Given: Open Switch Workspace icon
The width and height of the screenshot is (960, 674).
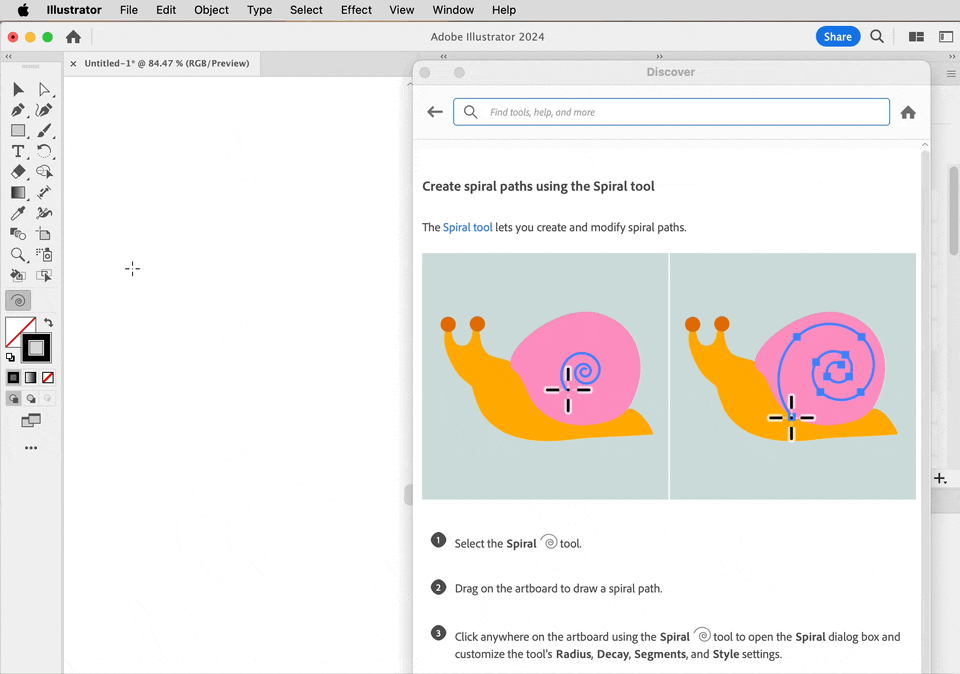Looking at the screenshot, I should (x=945, y=37).
